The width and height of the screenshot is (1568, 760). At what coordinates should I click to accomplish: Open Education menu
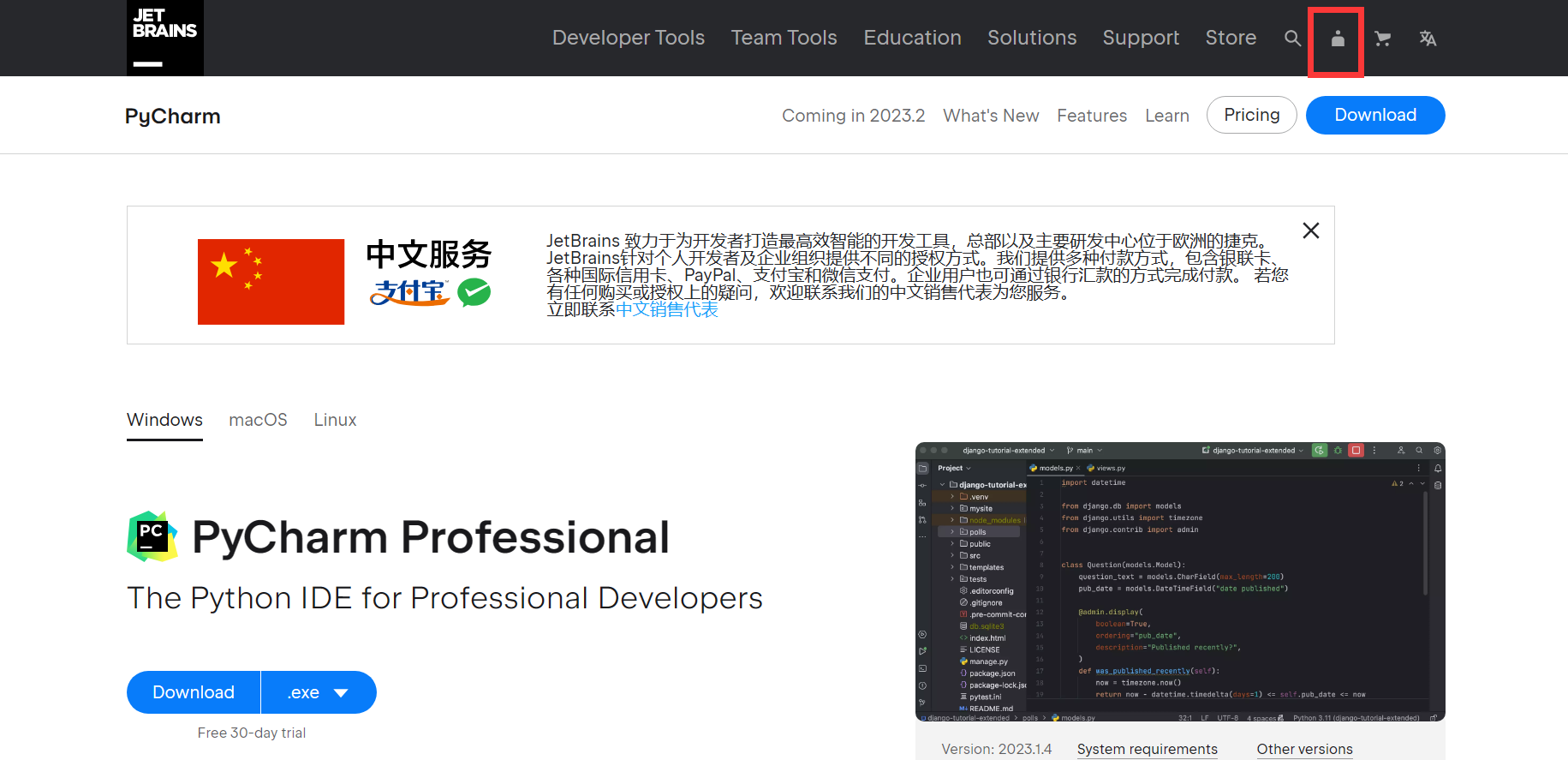click(x=912, y=38)
